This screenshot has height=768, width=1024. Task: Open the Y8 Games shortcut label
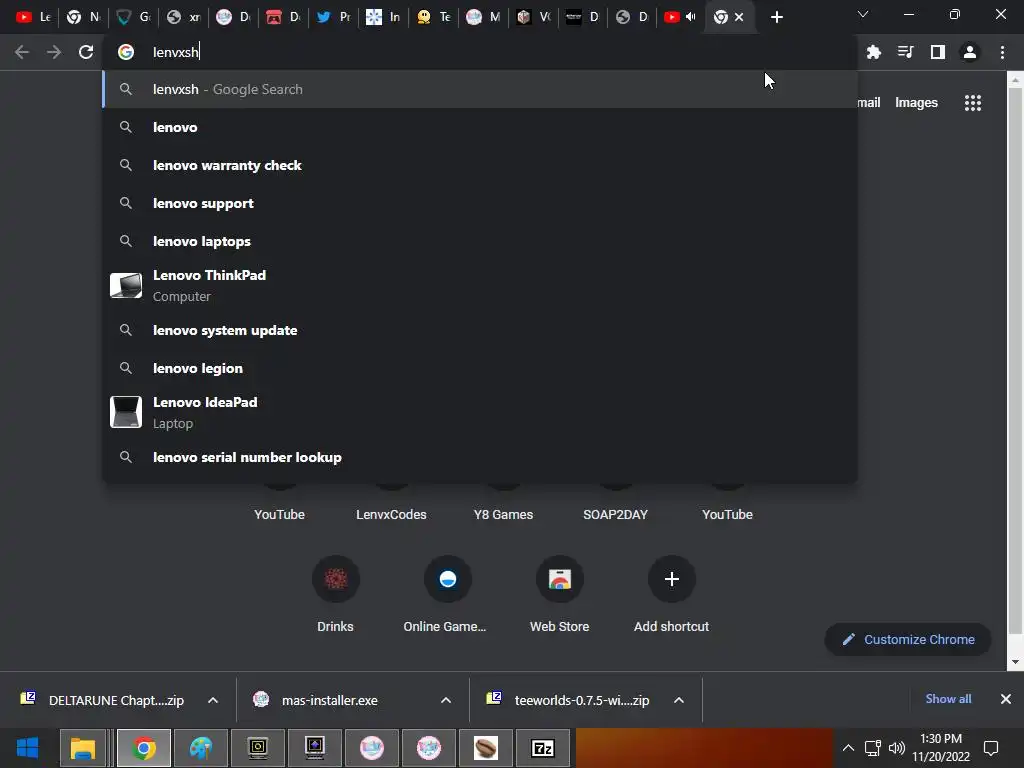pos(503,515)
